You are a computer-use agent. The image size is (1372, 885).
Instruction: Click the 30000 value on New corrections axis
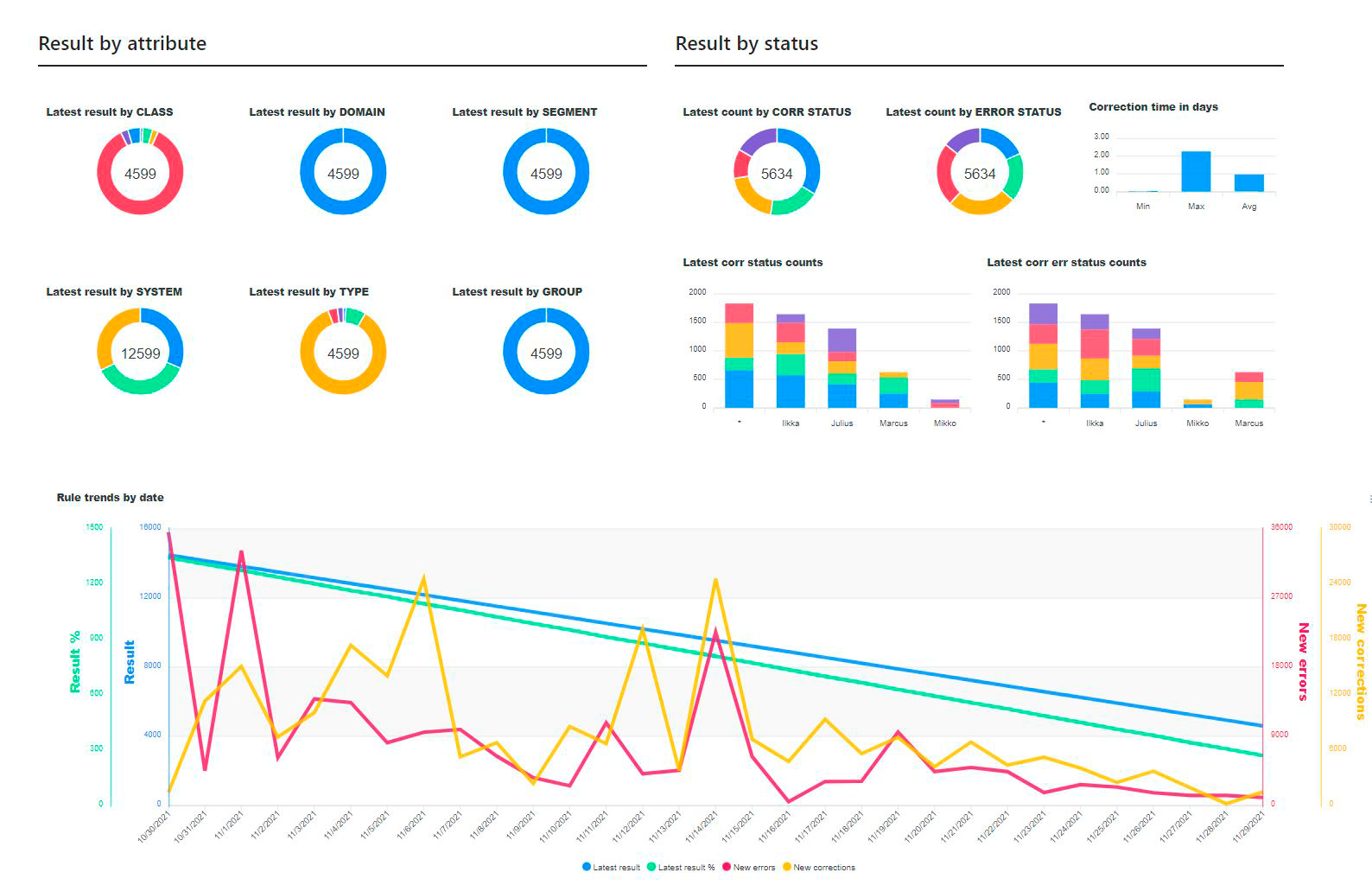[1340, 527]
